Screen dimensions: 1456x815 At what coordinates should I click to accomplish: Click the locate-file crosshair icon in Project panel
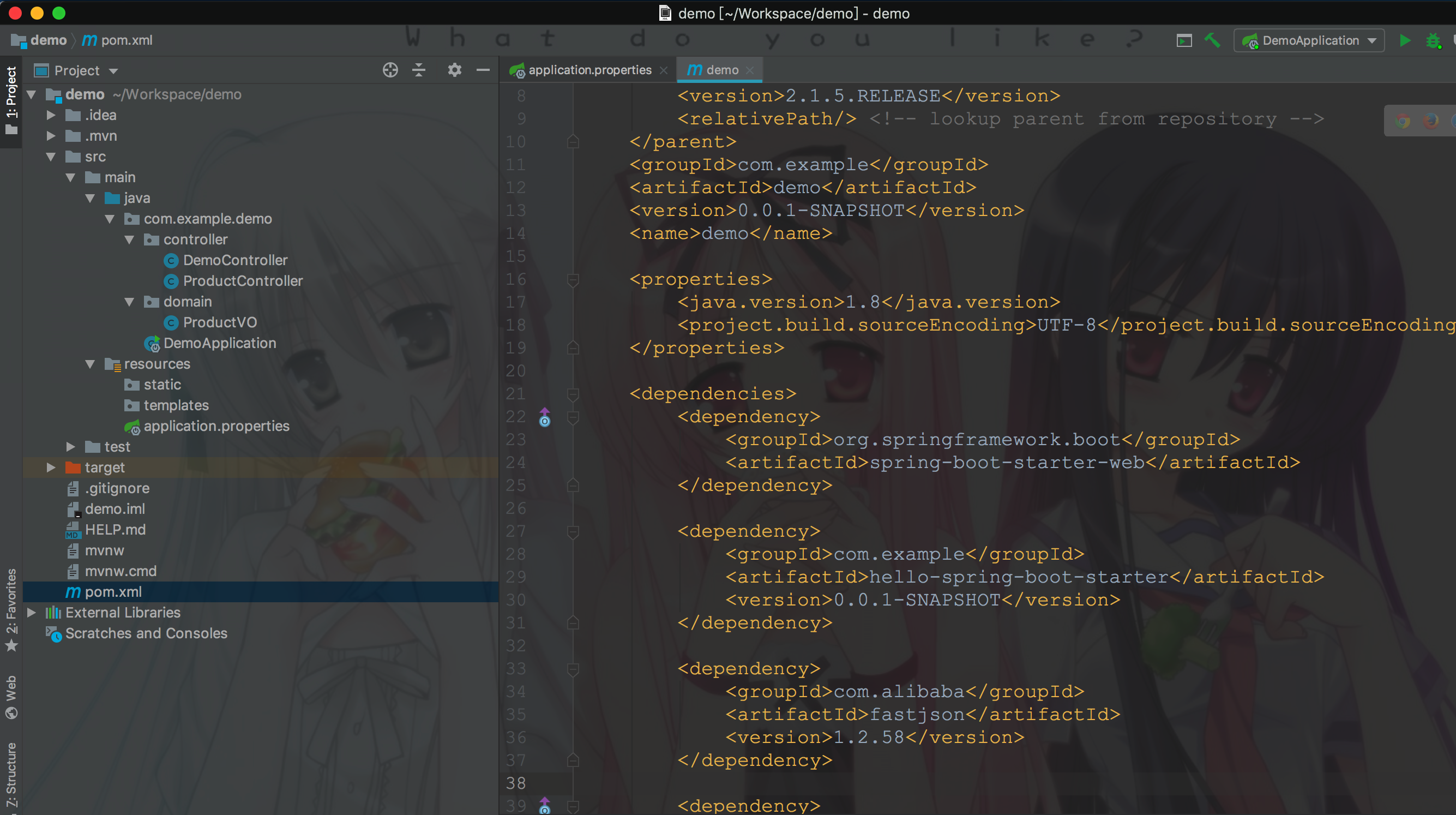390,70
